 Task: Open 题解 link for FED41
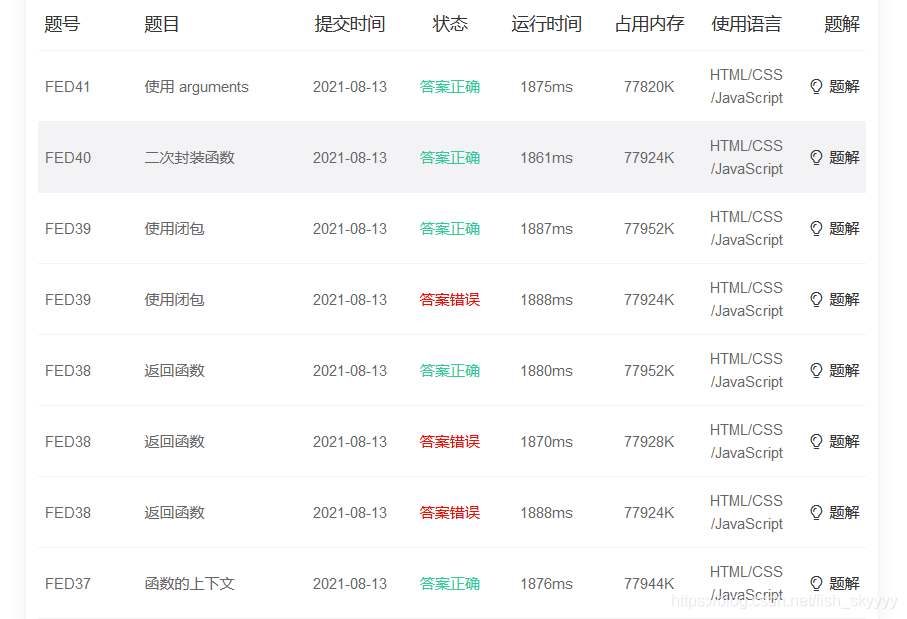tap(844, 87)
